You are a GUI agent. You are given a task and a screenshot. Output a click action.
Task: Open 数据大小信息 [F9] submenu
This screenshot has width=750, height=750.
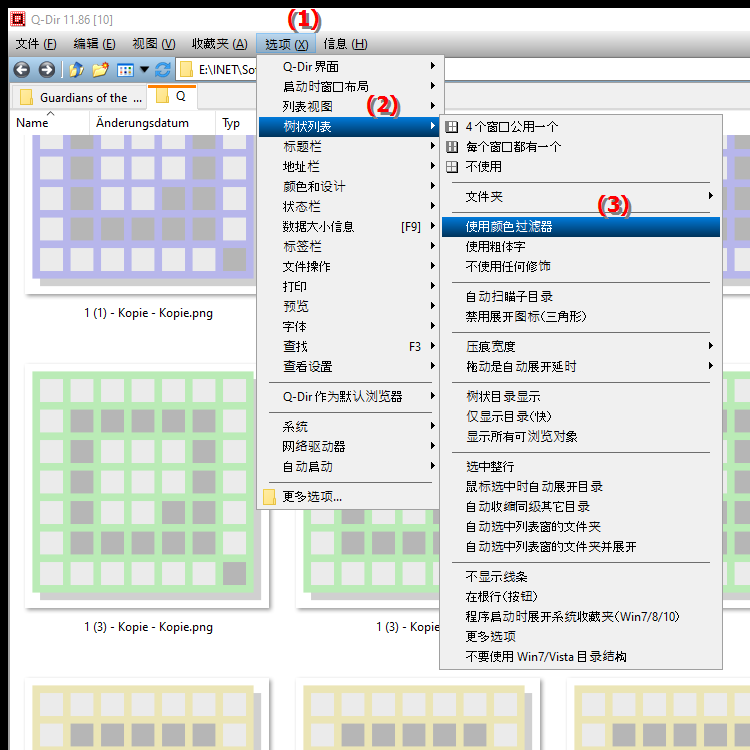click(349, 226)
